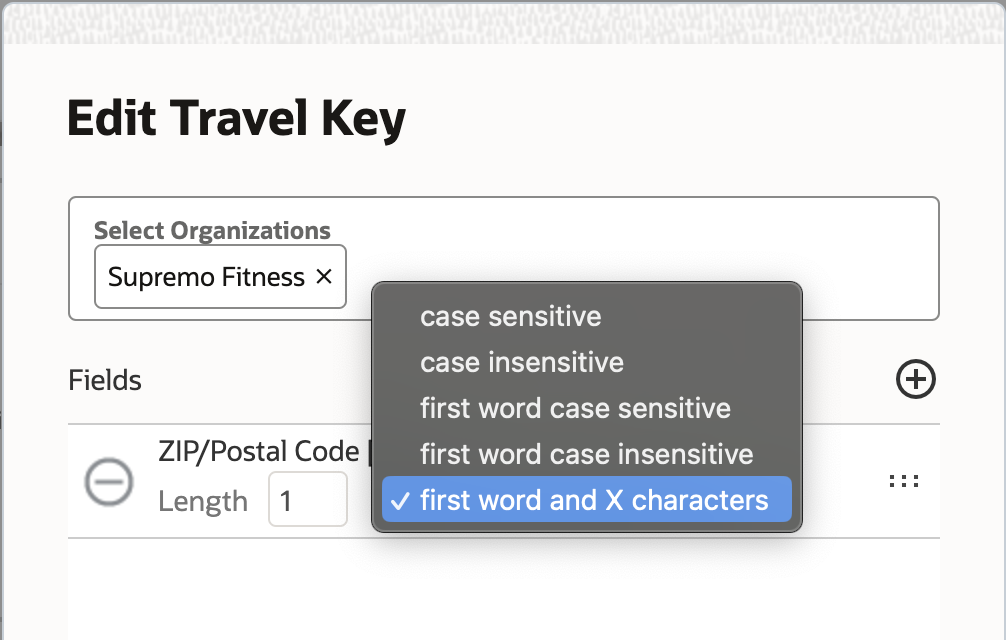The image size is (1006, 640).
Task: Remove the Supremo Fitness organization chip
Action: point(324,277)
